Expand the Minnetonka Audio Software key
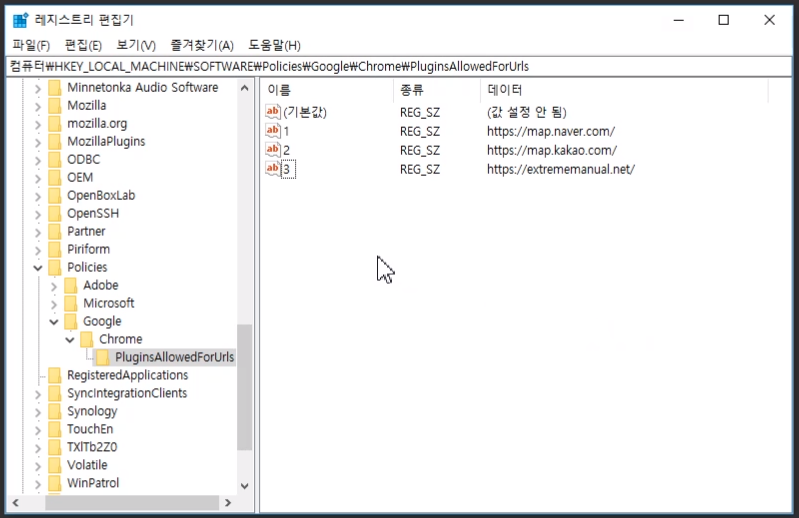The height and width of the screenshot is (518, 799). pyautogui.click(x=38, y=89)
